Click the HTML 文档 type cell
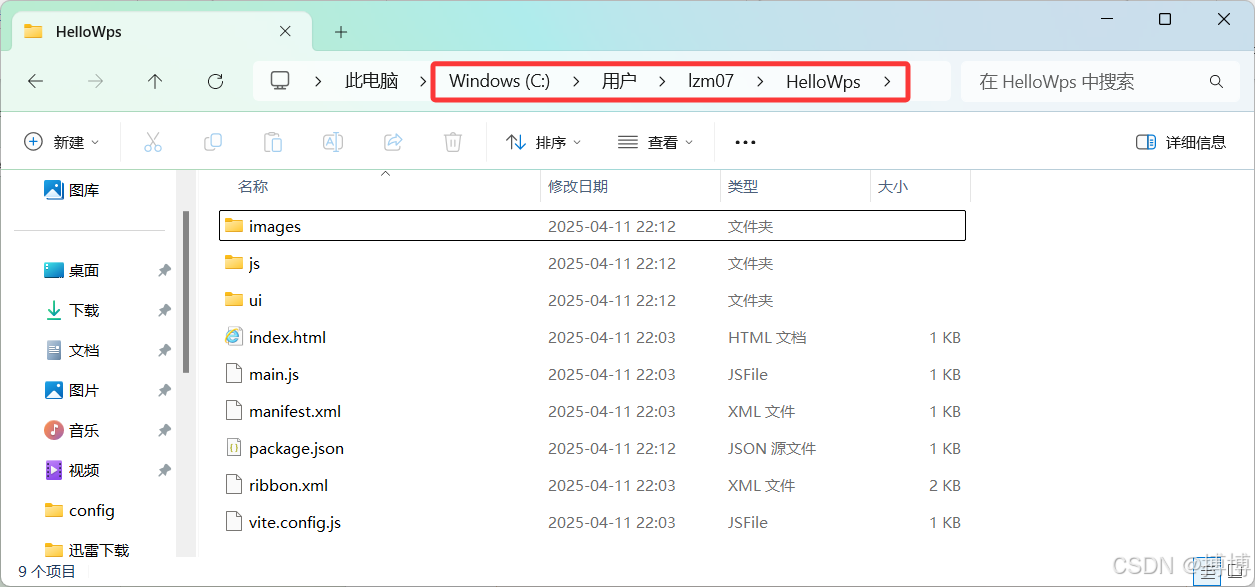Image resolution: width=1255 pixels, height=587 pixels. click(767, 338)
